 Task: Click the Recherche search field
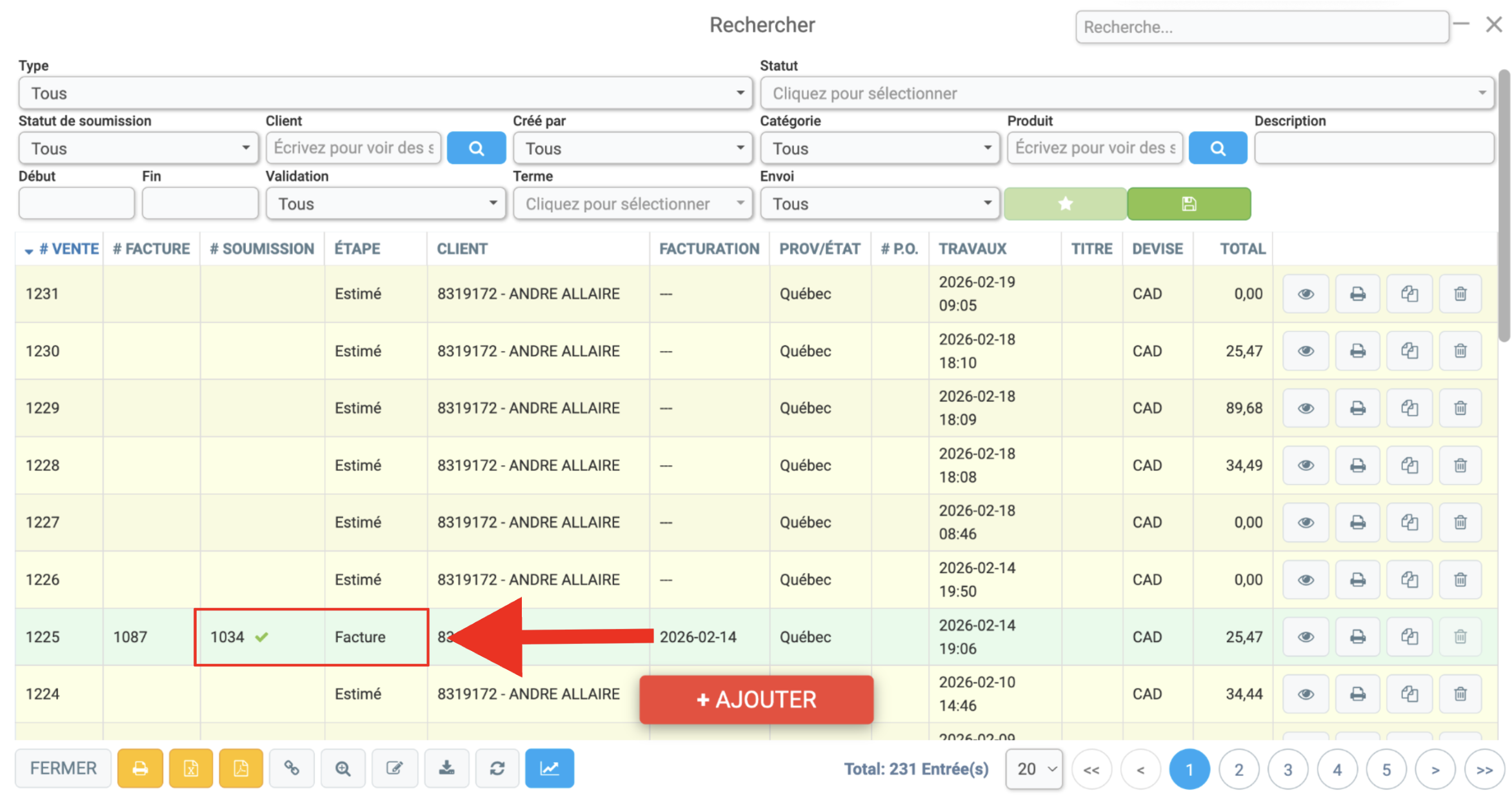(1262, 27)
